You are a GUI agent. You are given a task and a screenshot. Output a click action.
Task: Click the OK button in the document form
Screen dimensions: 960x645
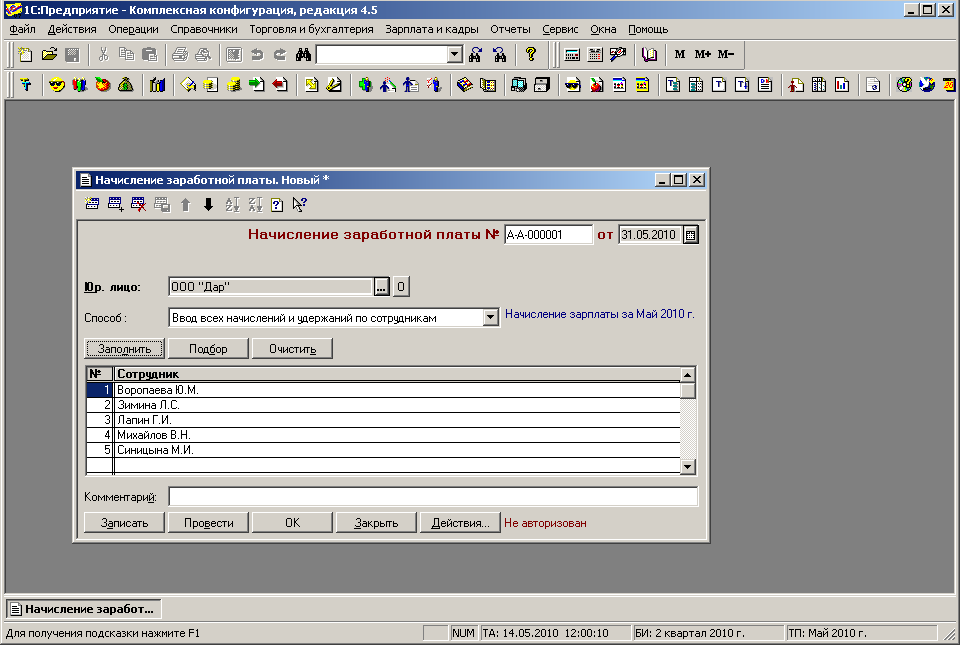pyautogui.click(x=293, y=523)
